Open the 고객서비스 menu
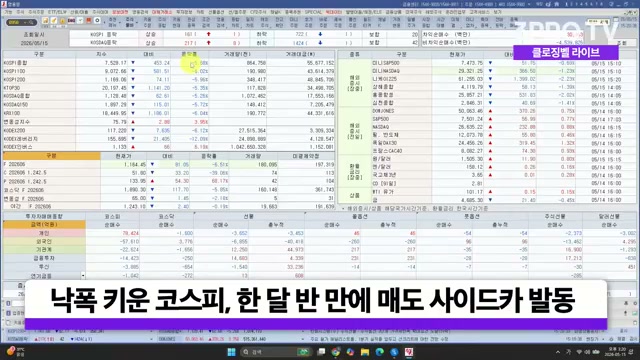 (x=480, y=12)
